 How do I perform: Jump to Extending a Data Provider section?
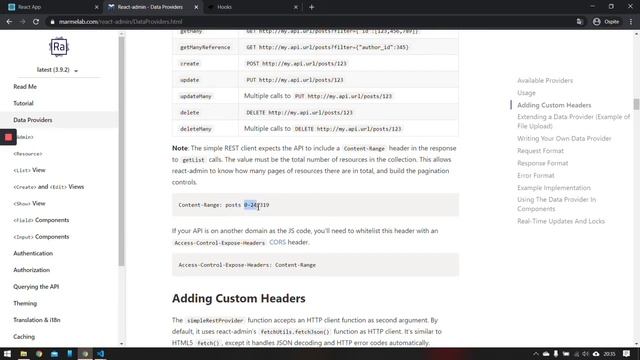click(x=573, y=121)
